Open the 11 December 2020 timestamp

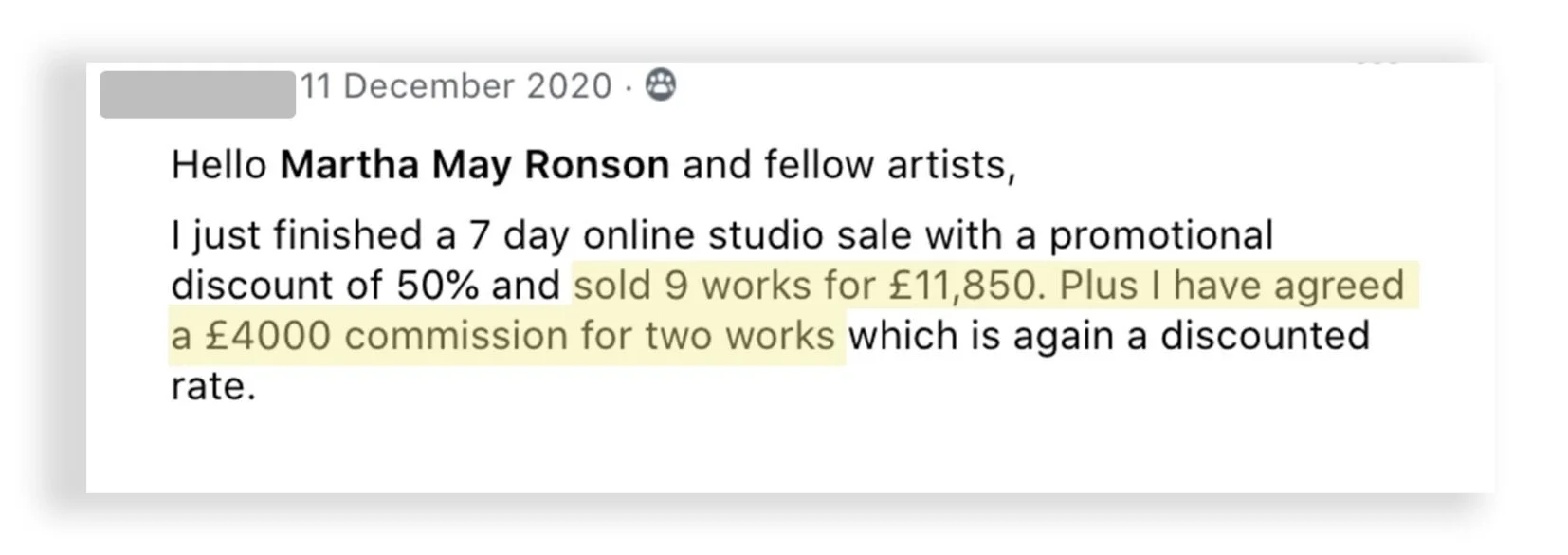tap(455, 86)
